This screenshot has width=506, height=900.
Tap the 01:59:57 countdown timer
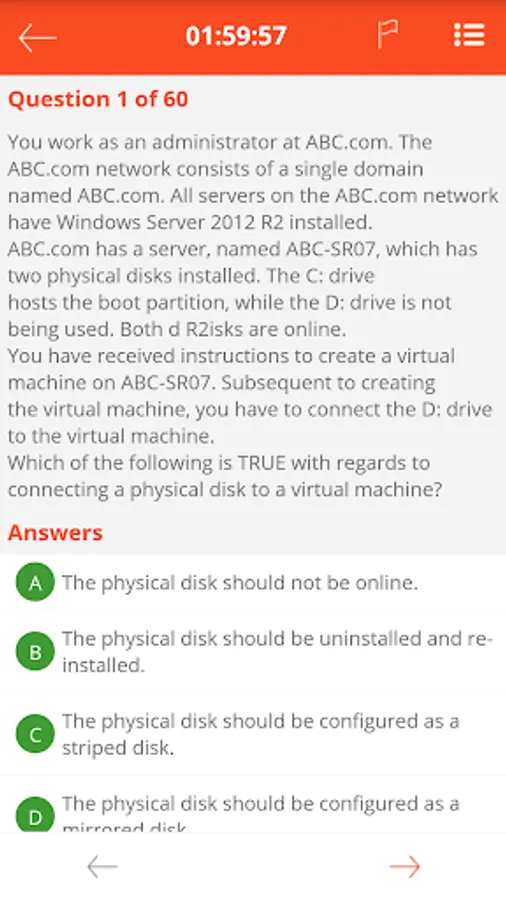coord(236,36)
